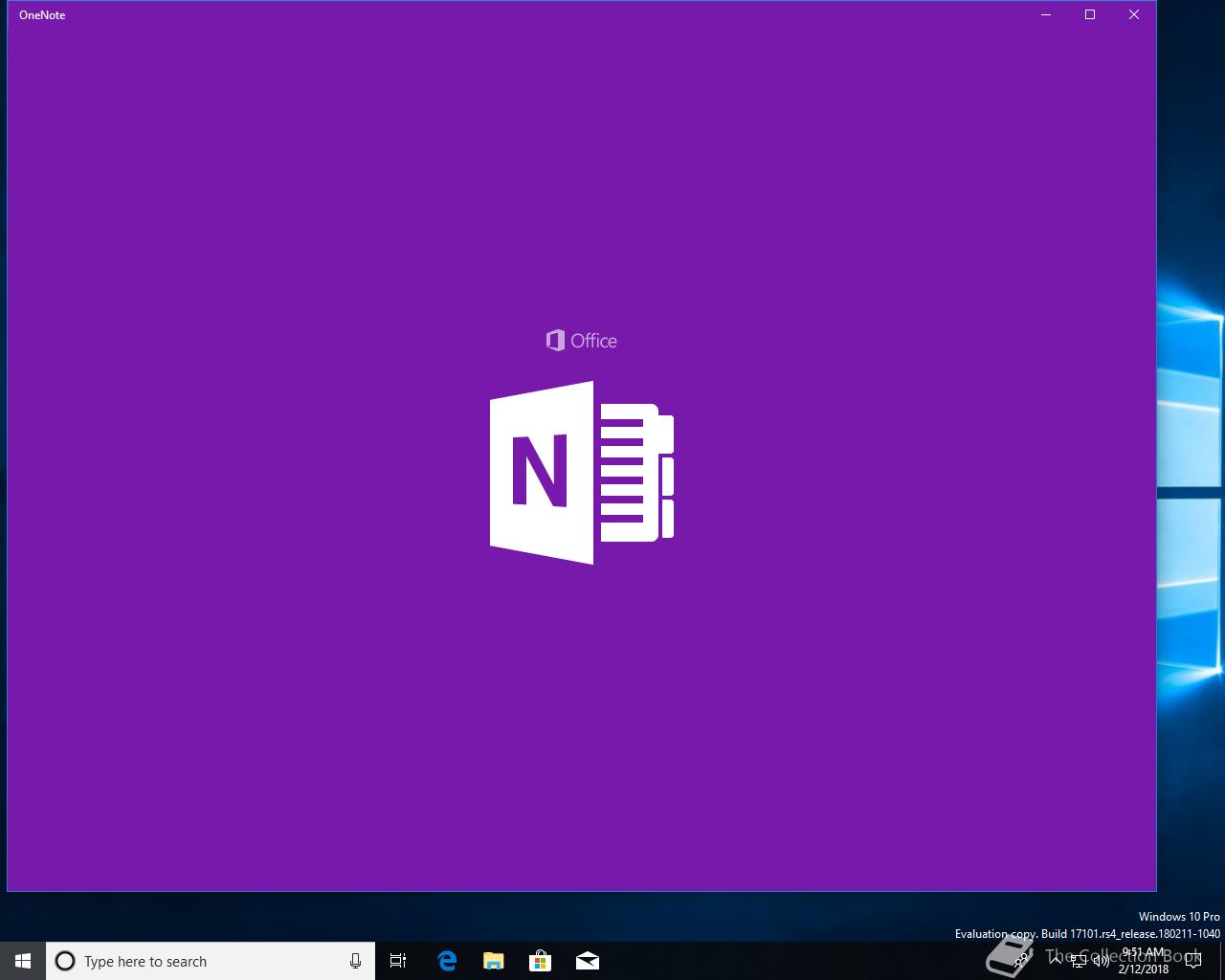Launch Microsoft Edge from the taskbar
The image size is (1225, 980).
click(x=447, y=961)
